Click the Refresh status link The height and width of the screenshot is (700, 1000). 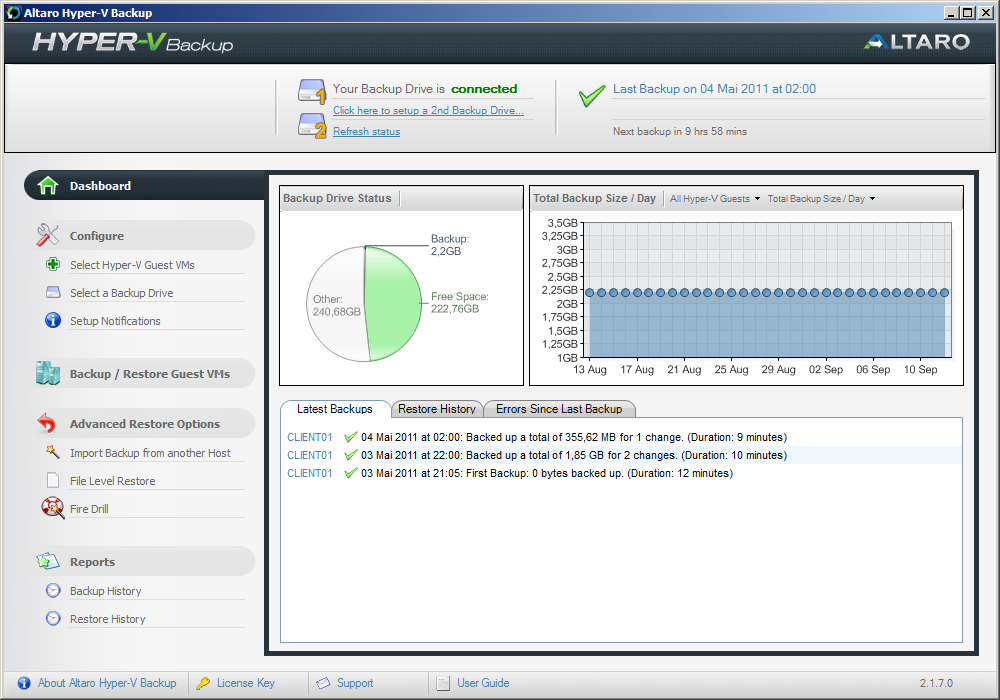(367, 131)
